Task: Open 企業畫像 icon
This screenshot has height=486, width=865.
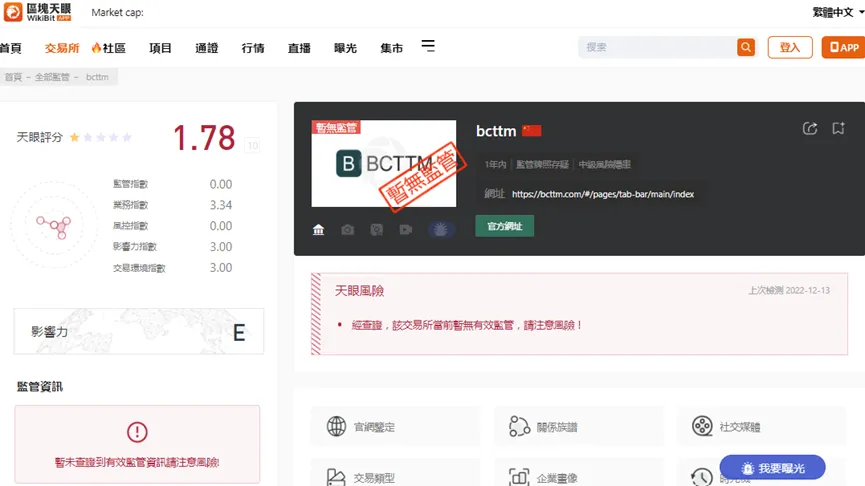Action: click(x=519, y=477)
